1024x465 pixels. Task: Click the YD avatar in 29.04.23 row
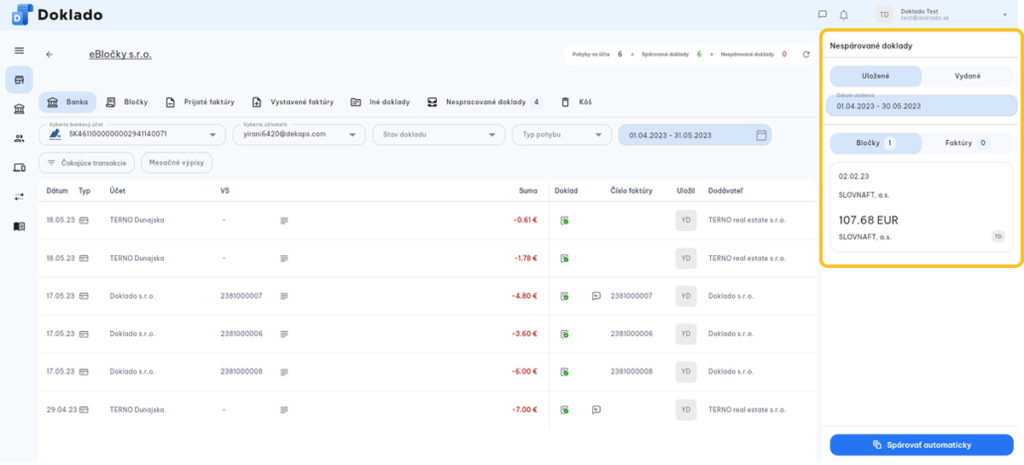pos(686,409)
